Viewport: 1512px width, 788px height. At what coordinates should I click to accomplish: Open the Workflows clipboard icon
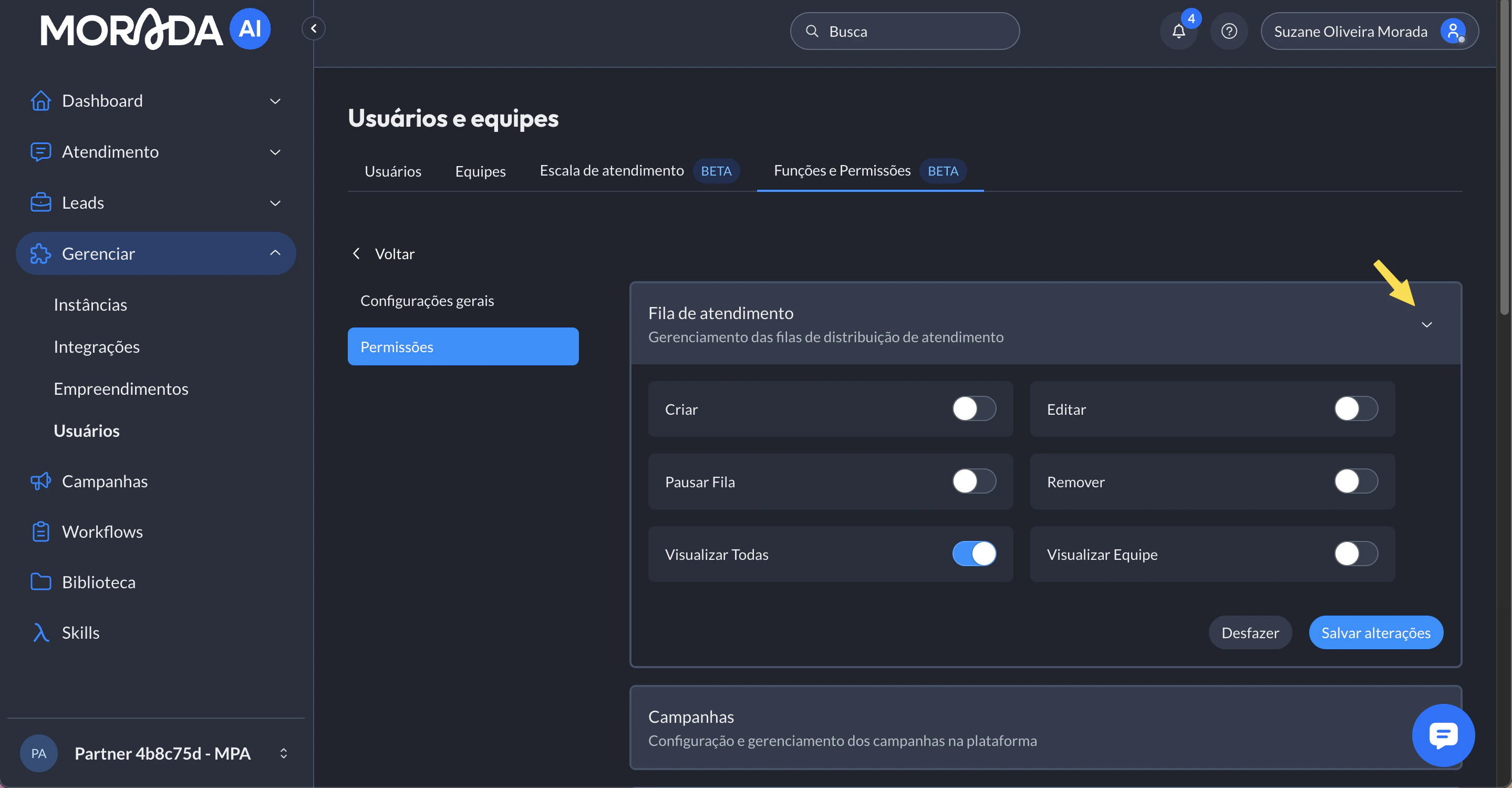40,531
